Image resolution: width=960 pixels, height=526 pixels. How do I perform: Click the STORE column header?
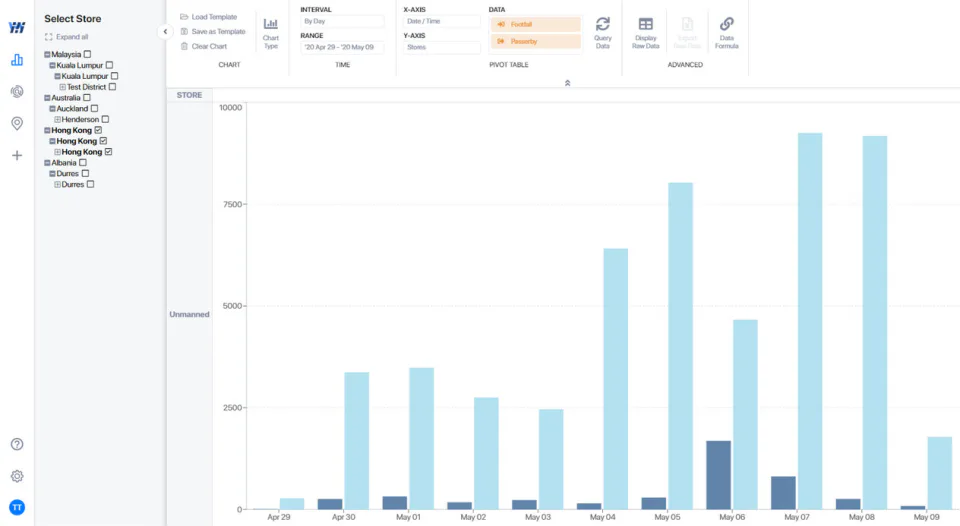click(x=189, y=95)
